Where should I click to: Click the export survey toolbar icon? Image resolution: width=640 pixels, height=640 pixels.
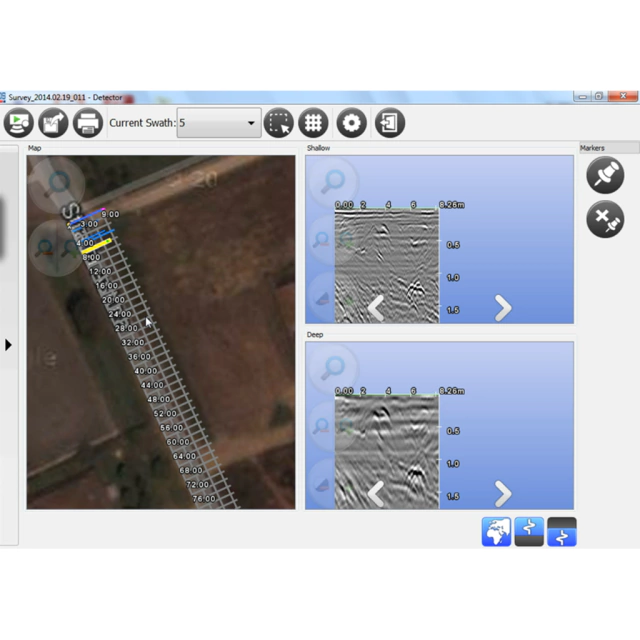(53, 123)
